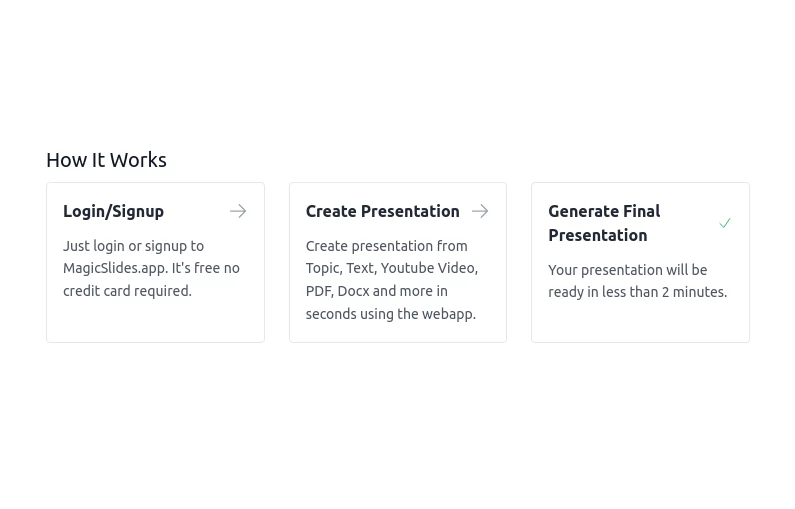This screenshot has height=509, width=795.
Task: Click the 'Just login or signup to' text
Action: pyautogui.click(x=133, y=246)
